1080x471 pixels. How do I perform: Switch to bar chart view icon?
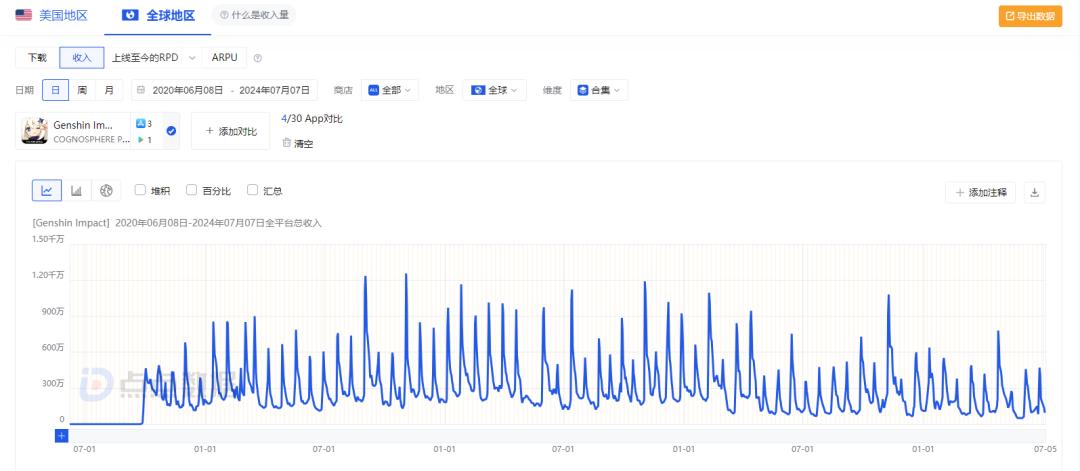coord(76,191)
